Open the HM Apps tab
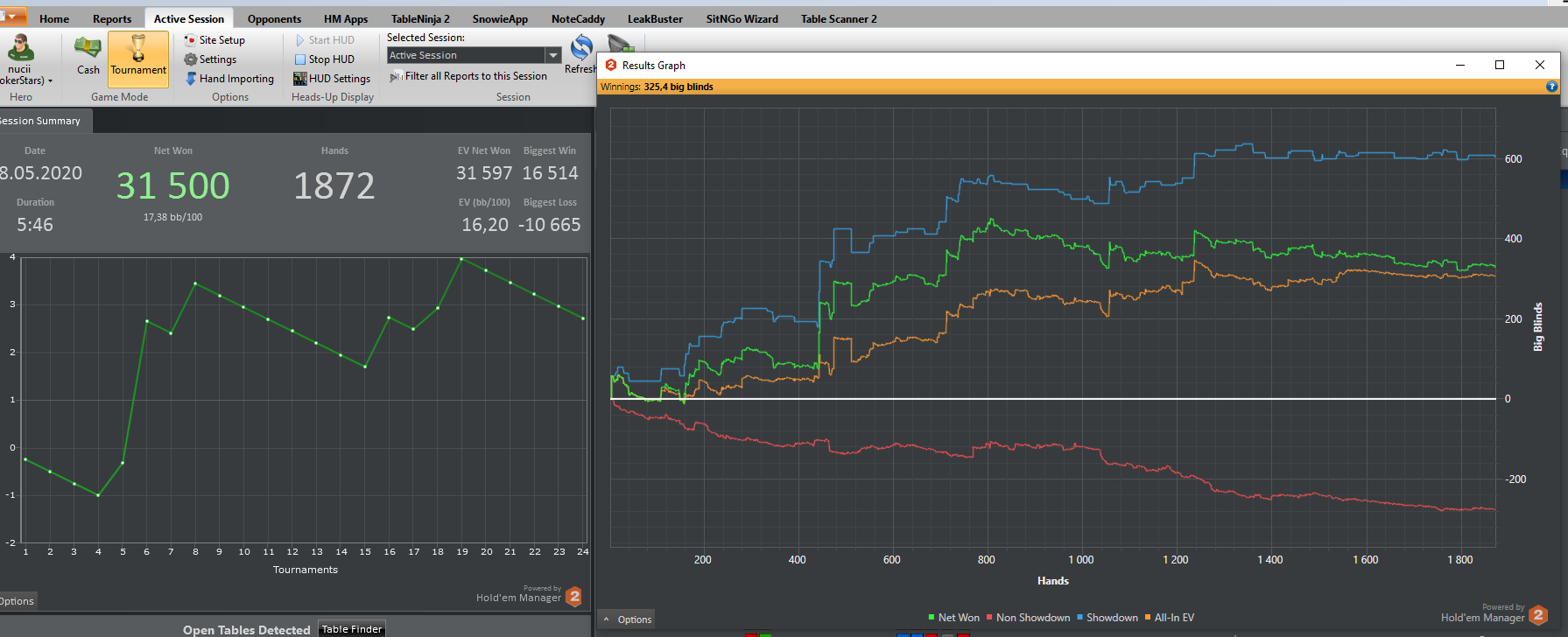1568x637 pixels. click(x=346, y=18)
